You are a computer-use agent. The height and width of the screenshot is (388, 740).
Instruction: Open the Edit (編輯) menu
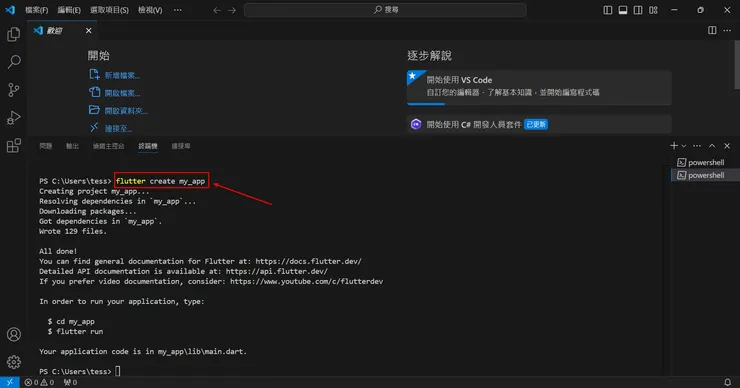(69, 10)
